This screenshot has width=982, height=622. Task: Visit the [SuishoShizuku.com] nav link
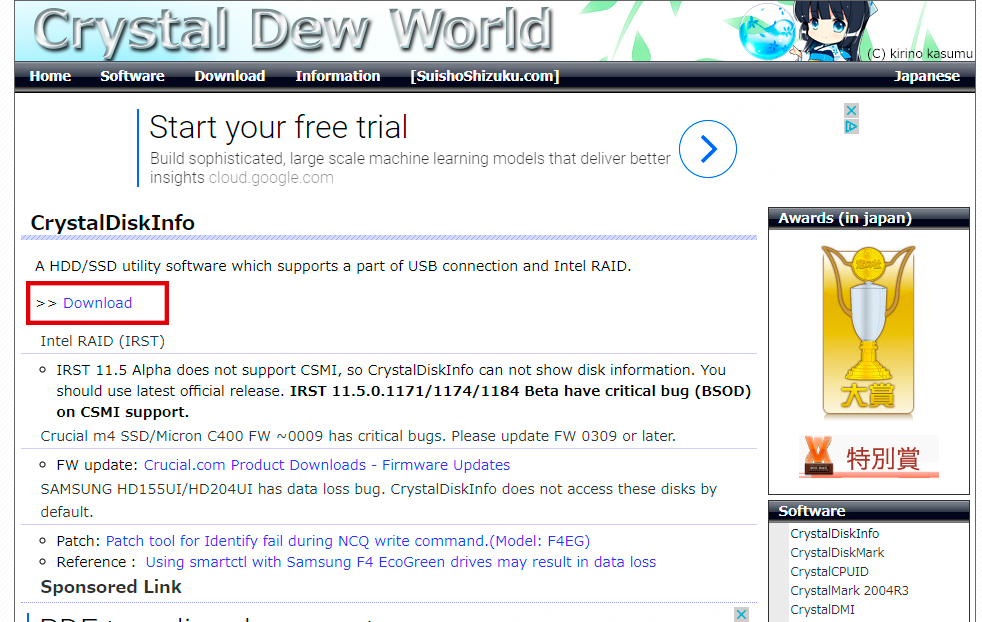click(485, 76)
